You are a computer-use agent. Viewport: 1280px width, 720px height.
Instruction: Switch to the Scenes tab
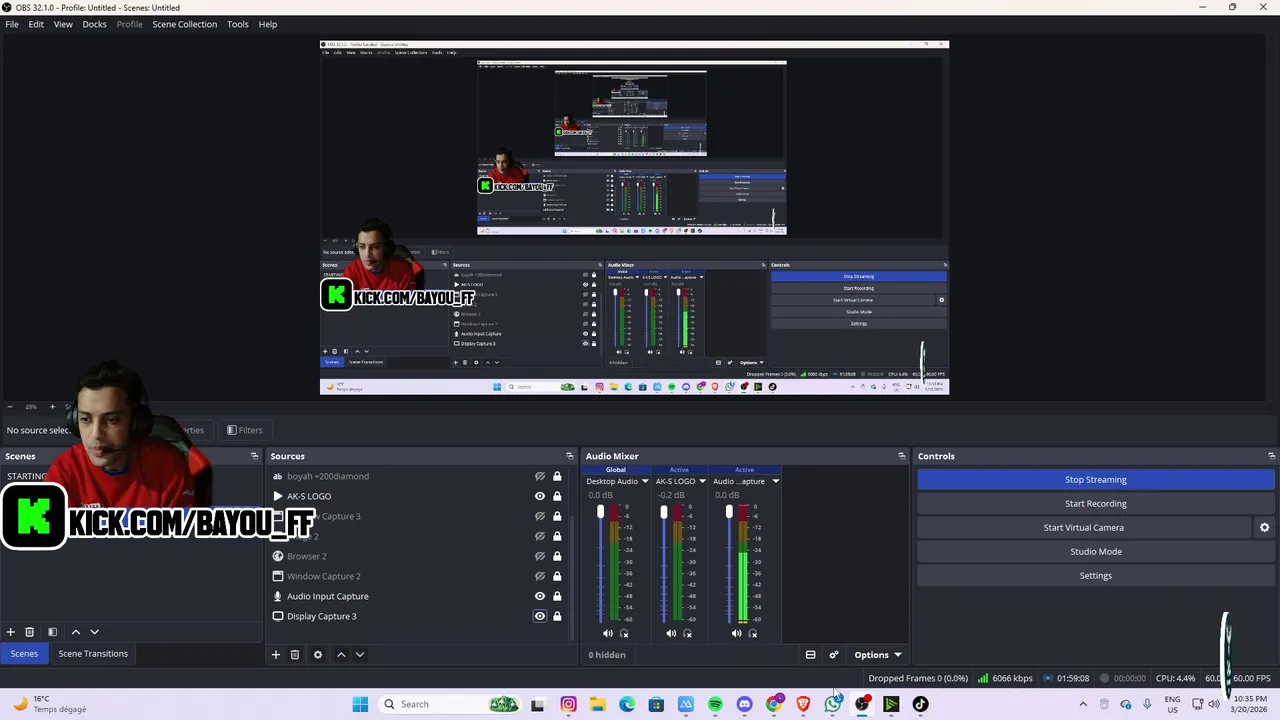point(24,654)
